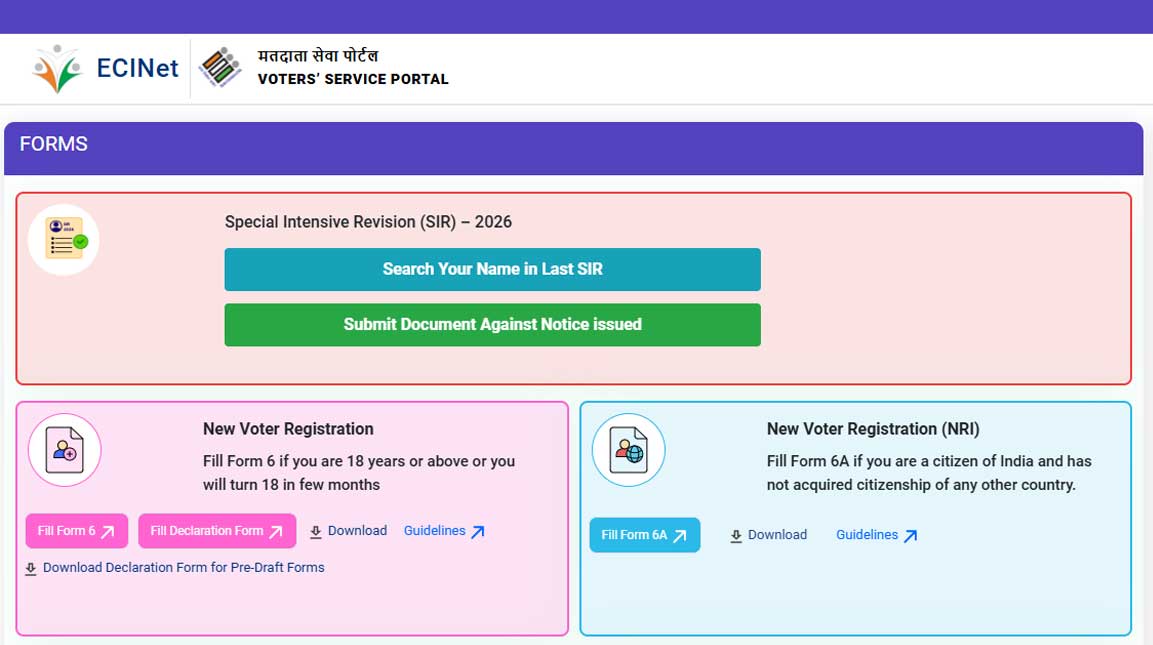Open Fill Form 6A
The image size is (1153, 645).
click(644, 535)
